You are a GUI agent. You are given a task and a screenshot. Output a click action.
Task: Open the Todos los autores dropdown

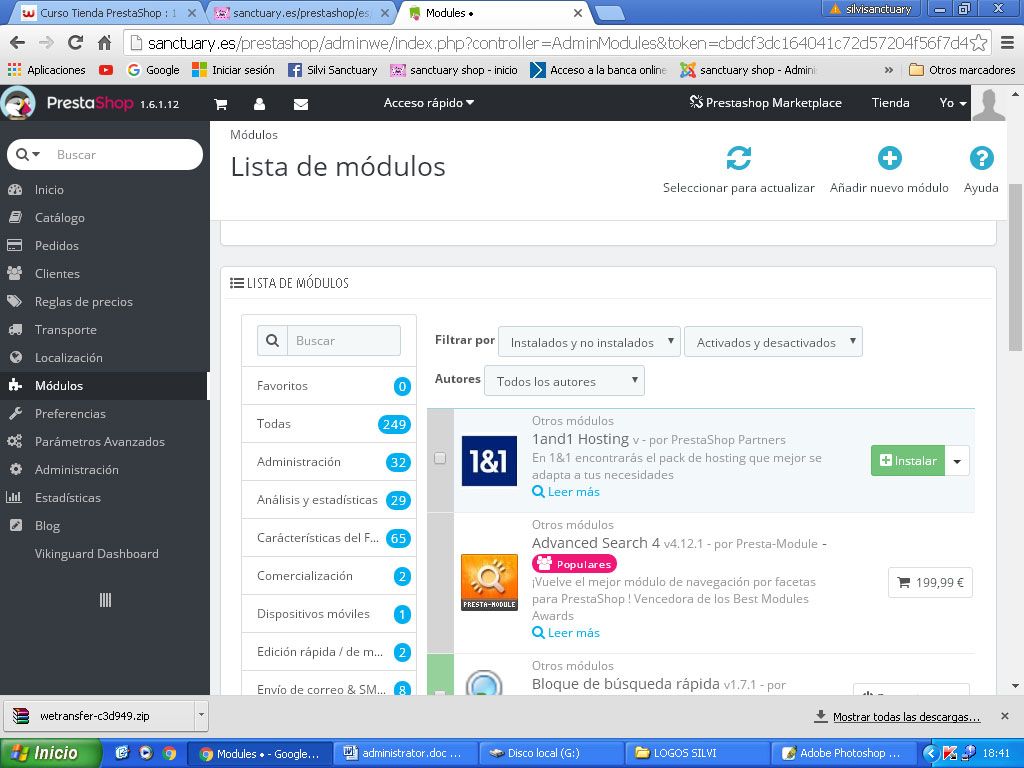(x=564, y=381)
